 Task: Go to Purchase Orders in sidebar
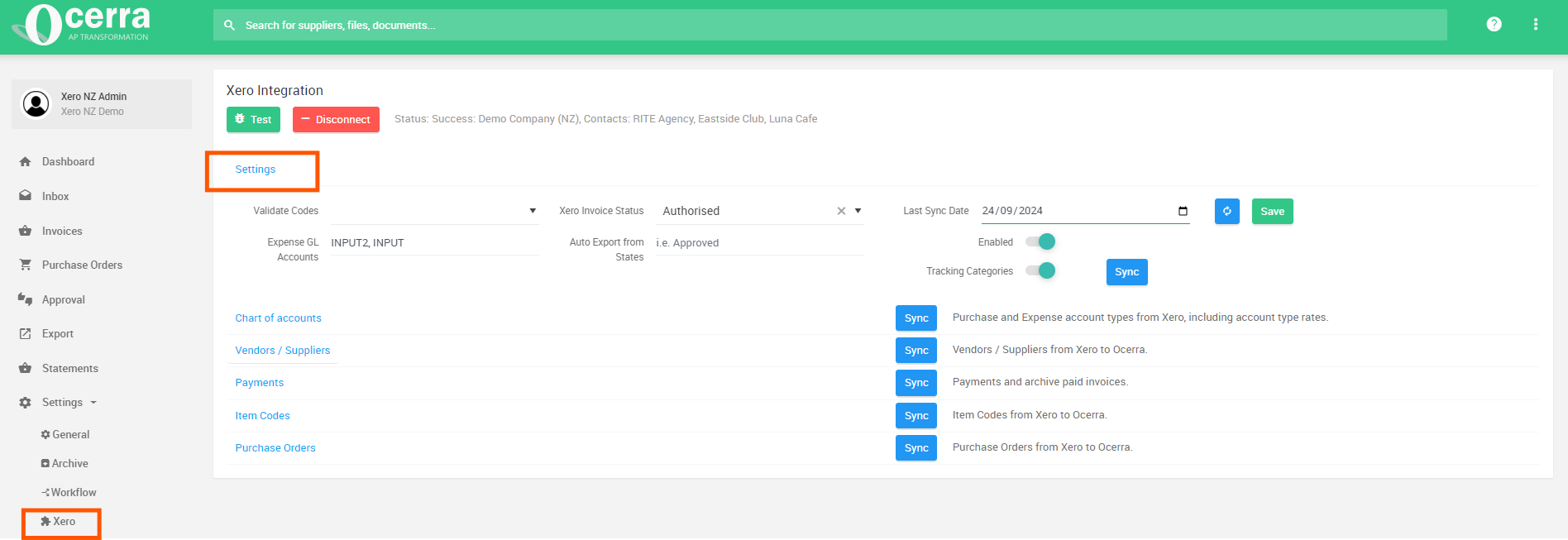tap(82, 265)
